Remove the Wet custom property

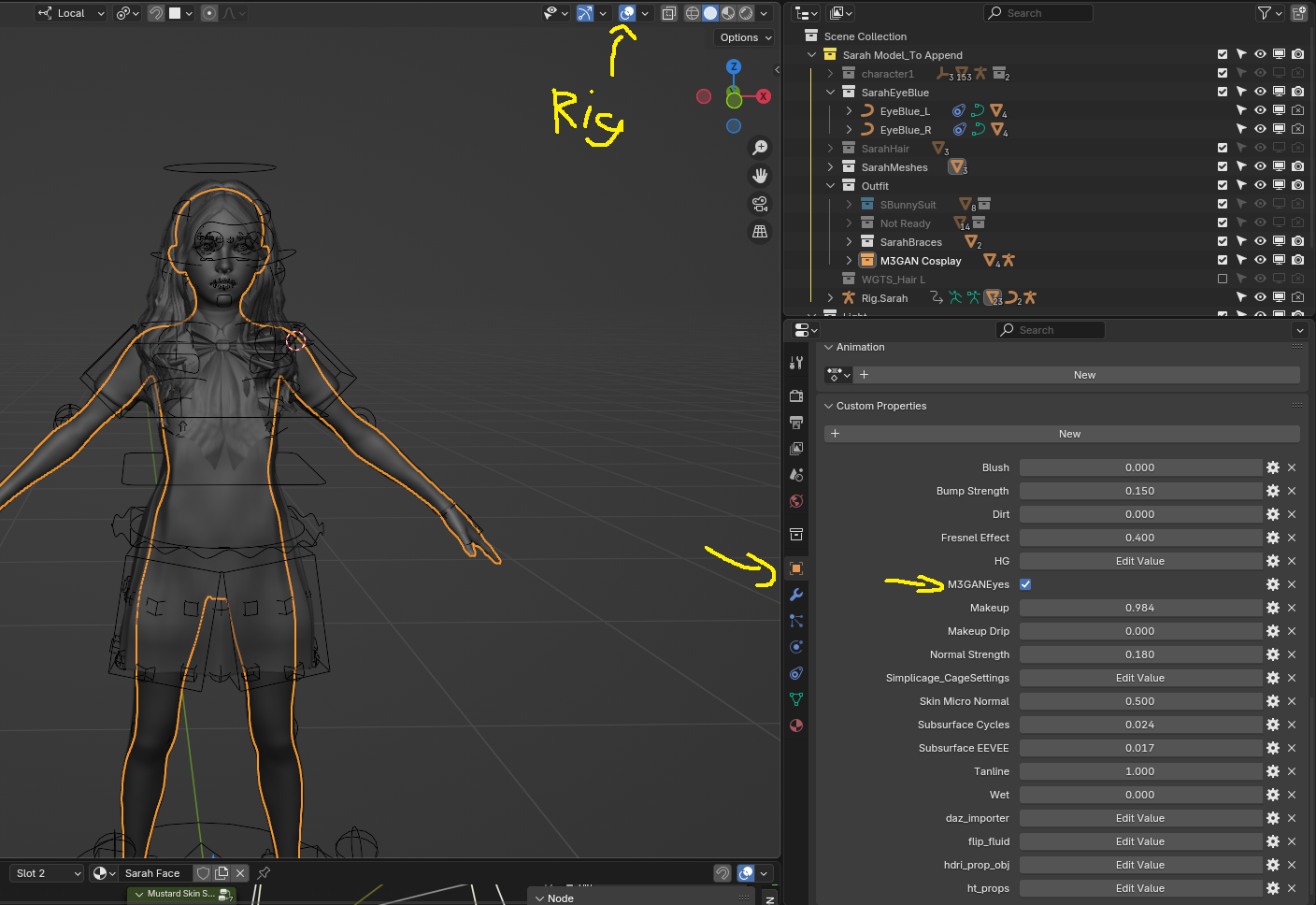pyautogui.click(x=1292, y=795)
